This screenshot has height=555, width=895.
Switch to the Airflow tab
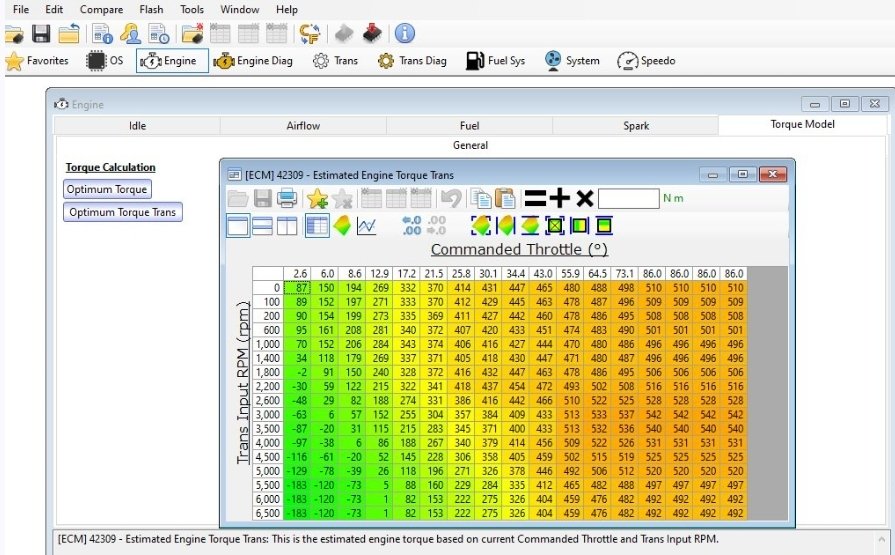(x=303, y=126)
